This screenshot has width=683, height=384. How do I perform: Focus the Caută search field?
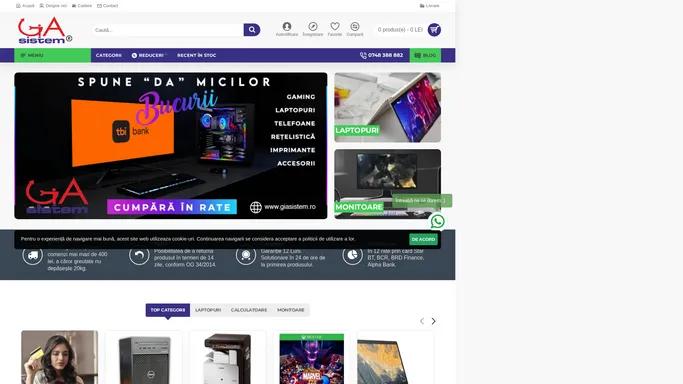[168, 30]
